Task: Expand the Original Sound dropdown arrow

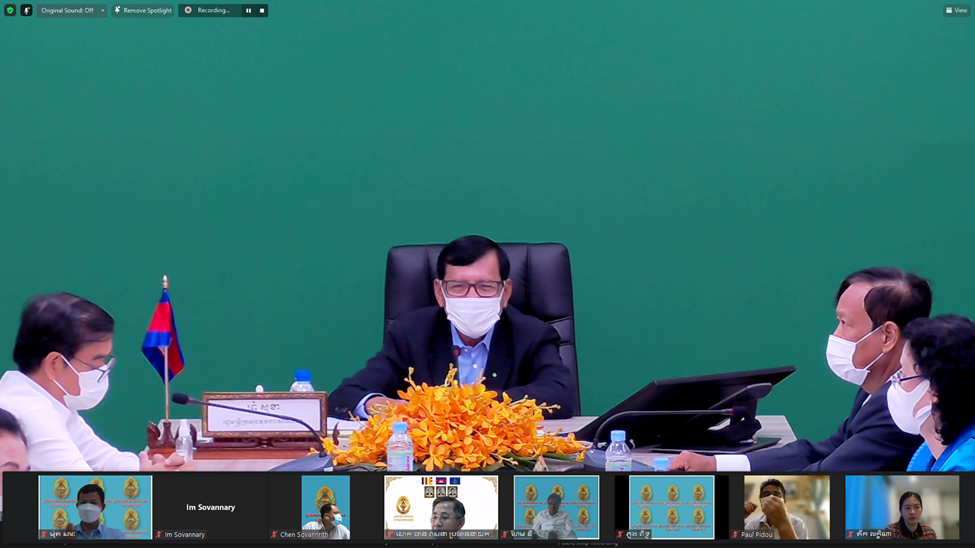Action: 102,10
